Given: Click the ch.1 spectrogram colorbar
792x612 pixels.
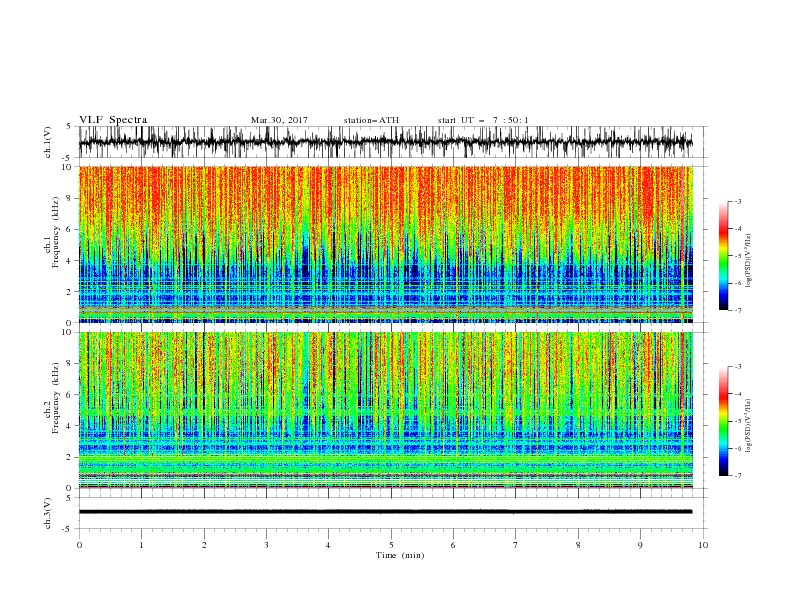Looking at the screenshot, I should coord(724,256).
